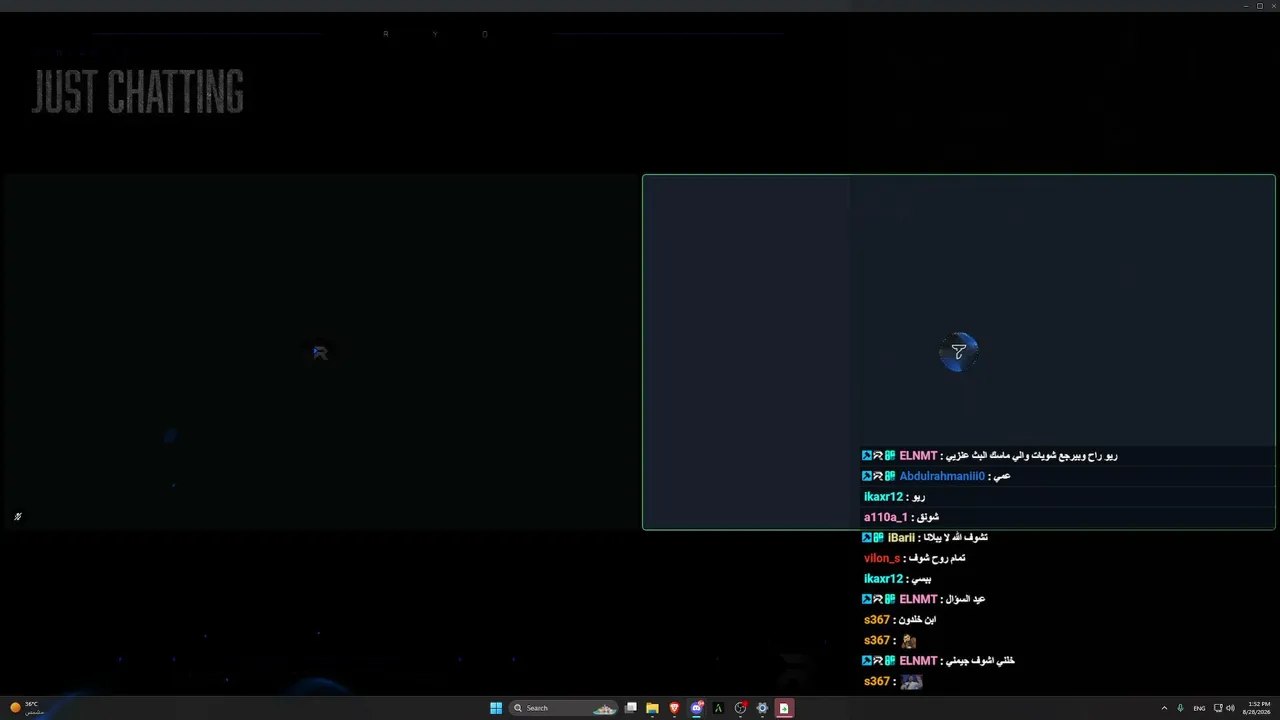Viewport: 1280px width, 720px height.
Task: Click the chat message ابن خلدون
Action: point(917,620)
